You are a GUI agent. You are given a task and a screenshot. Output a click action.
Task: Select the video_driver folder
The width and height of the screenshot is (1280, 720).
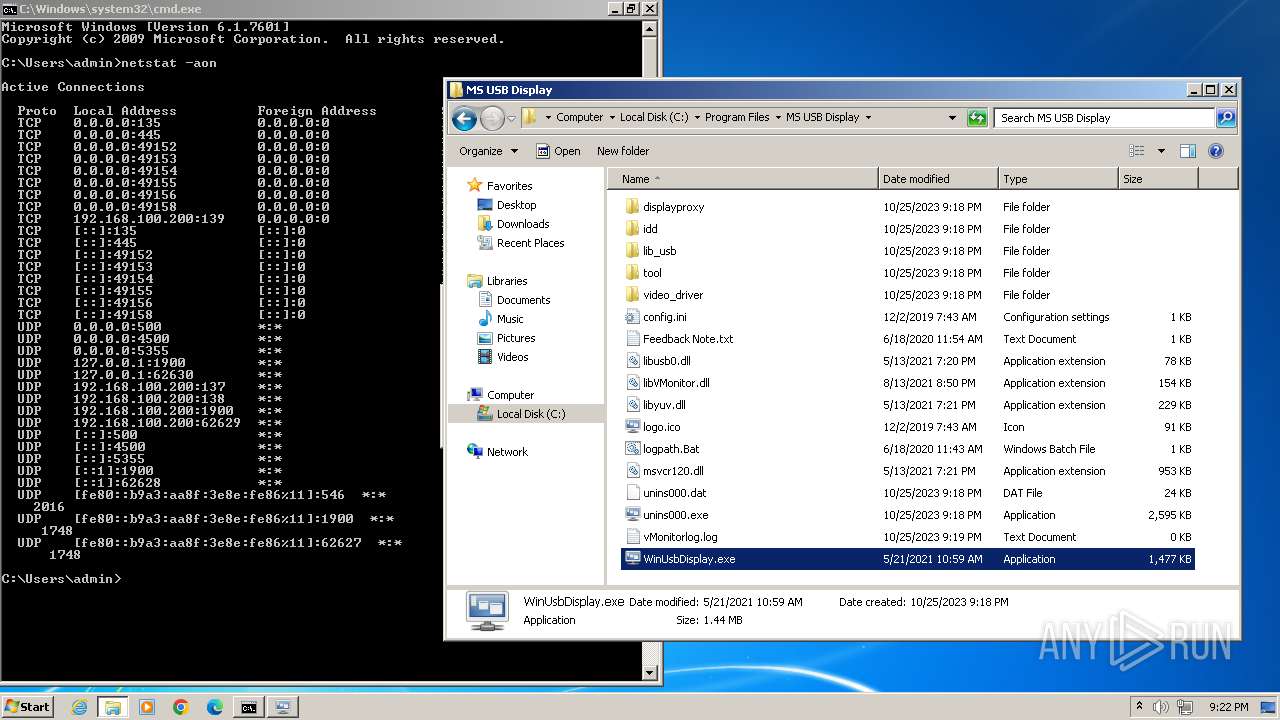click(673, 295)
